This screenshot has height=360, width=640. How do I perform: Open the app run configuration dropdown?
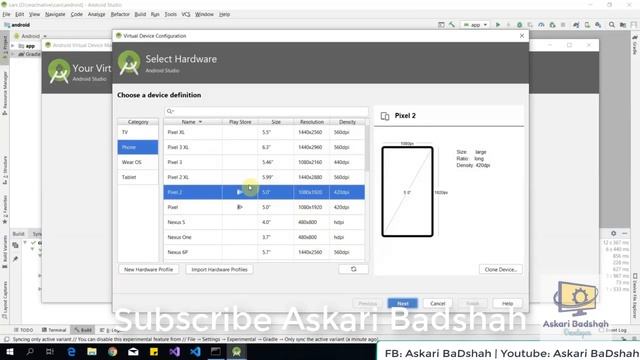coord(476,25)
